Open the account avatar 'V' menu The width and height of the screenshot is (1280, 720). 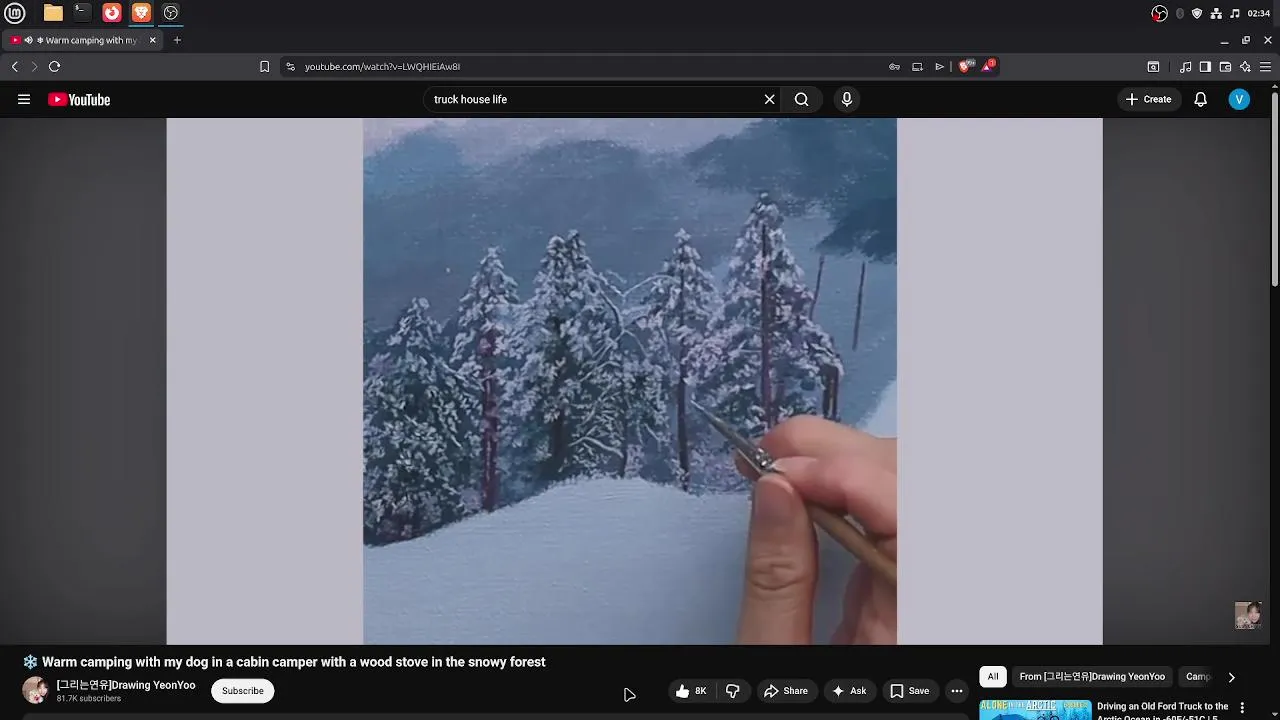click(1239, 99)
